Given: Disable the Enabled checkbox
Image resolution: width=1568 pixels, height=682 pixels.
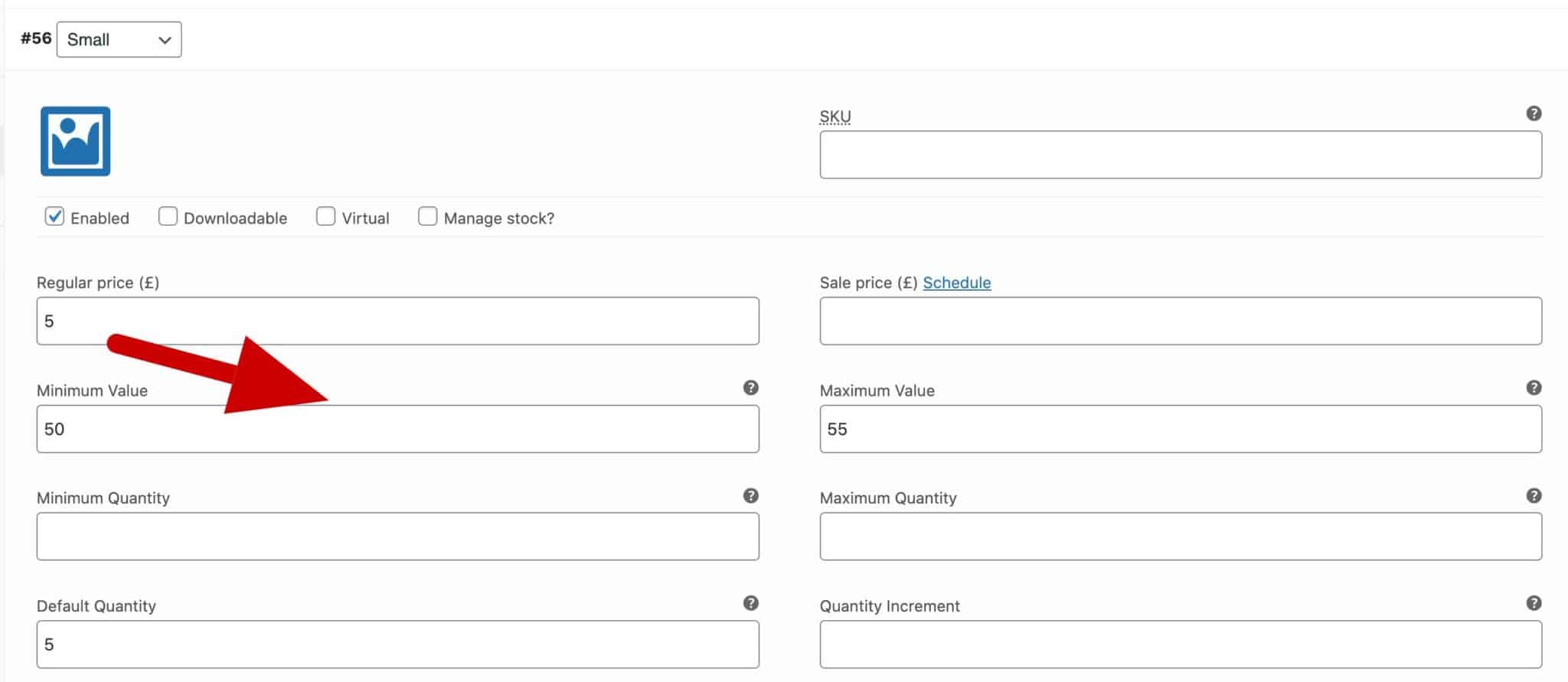Looking at the screenshot, I should click(54, 217).
